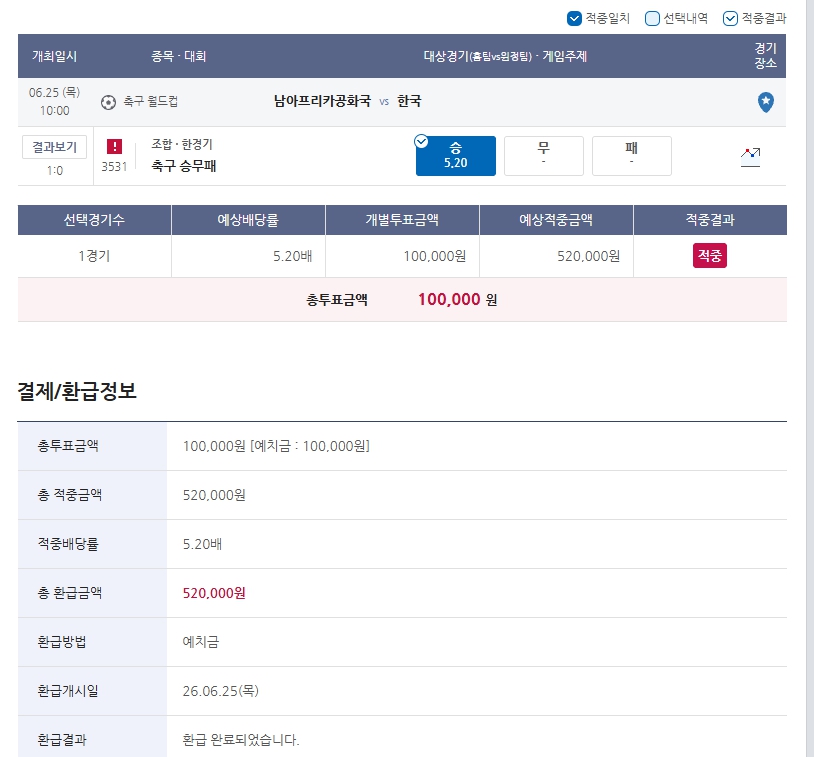Viewport: 814px width, 757px height.
Task: Click the 개최일시 column header
Action: 55,56
